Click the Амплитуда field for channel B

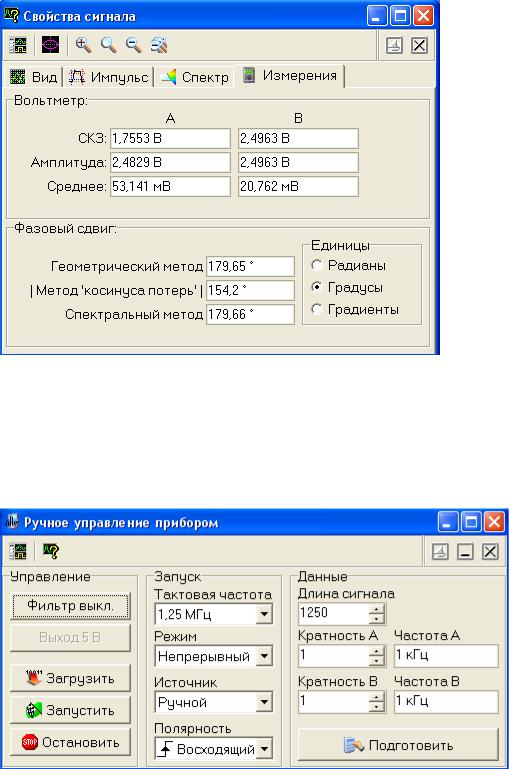(x=298, y=163)
